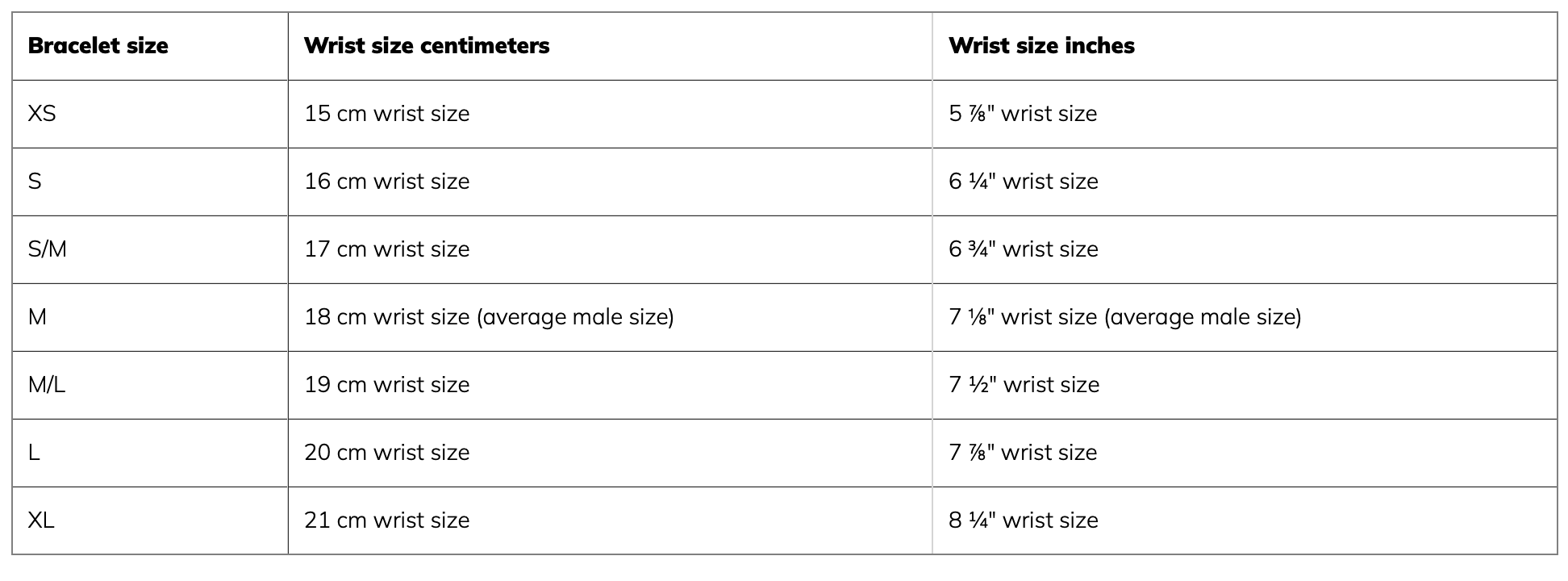
Task: Click 18 cm average male size cell
Action: (489, 317)
